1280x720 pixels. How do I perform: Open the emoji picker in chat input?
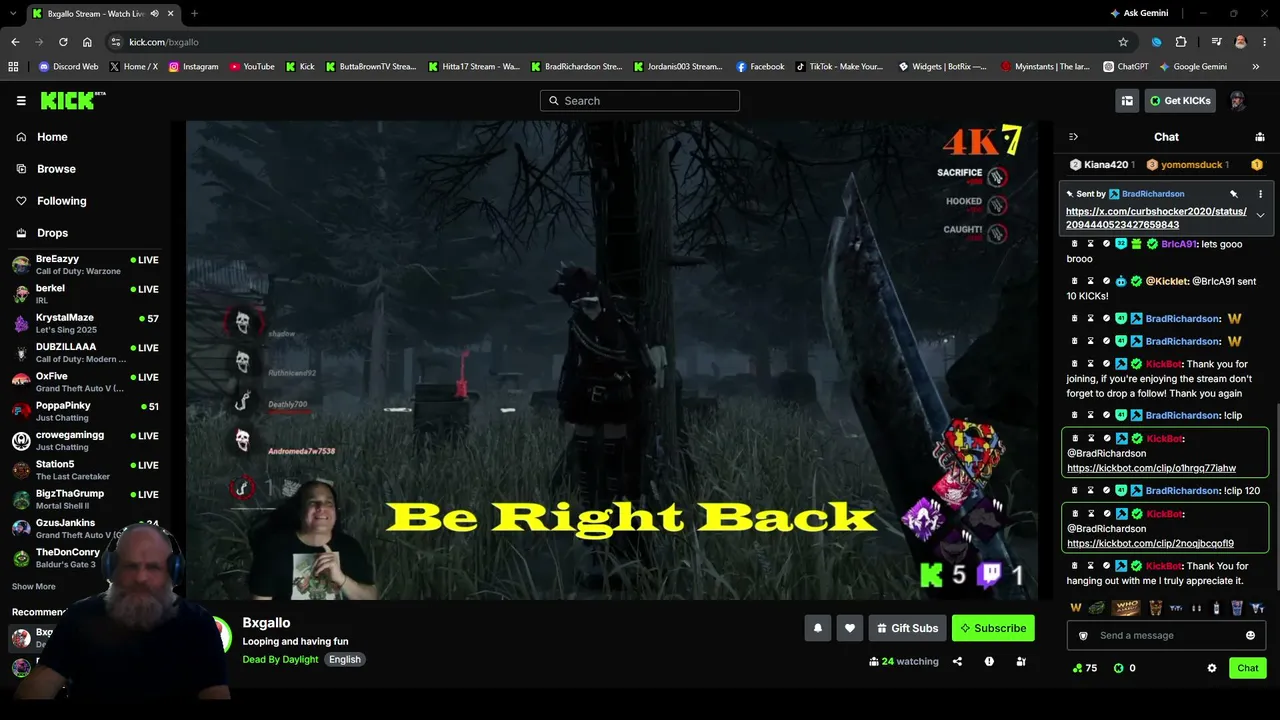click(1250, 636)
